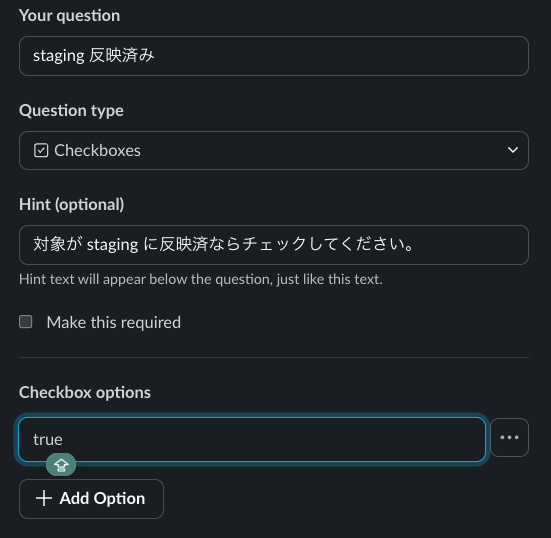
Task: Click the Question type heading label
Action: [71, 111]
